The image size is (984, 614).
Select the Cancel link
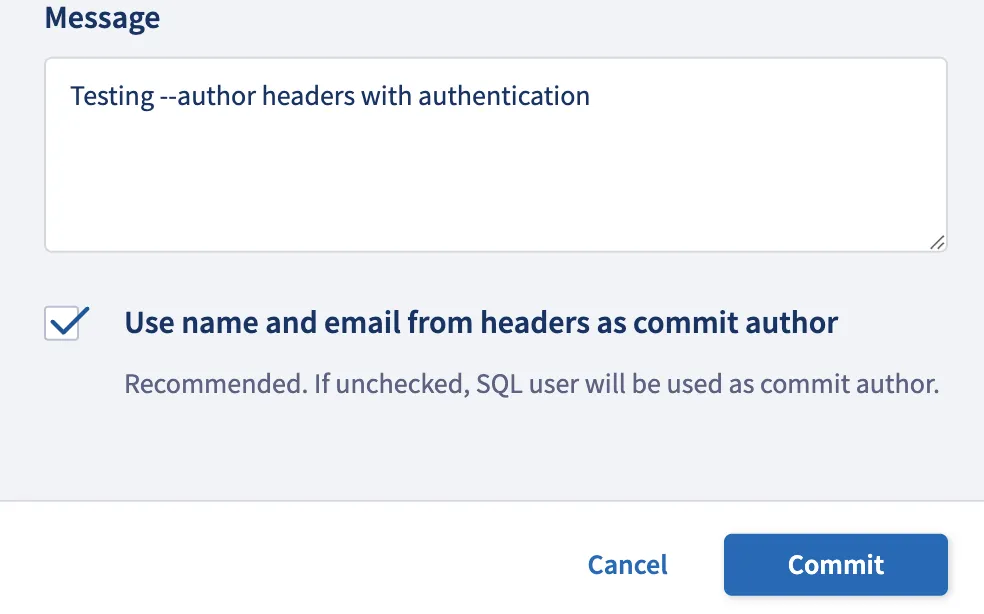click(x=627, y=564)
